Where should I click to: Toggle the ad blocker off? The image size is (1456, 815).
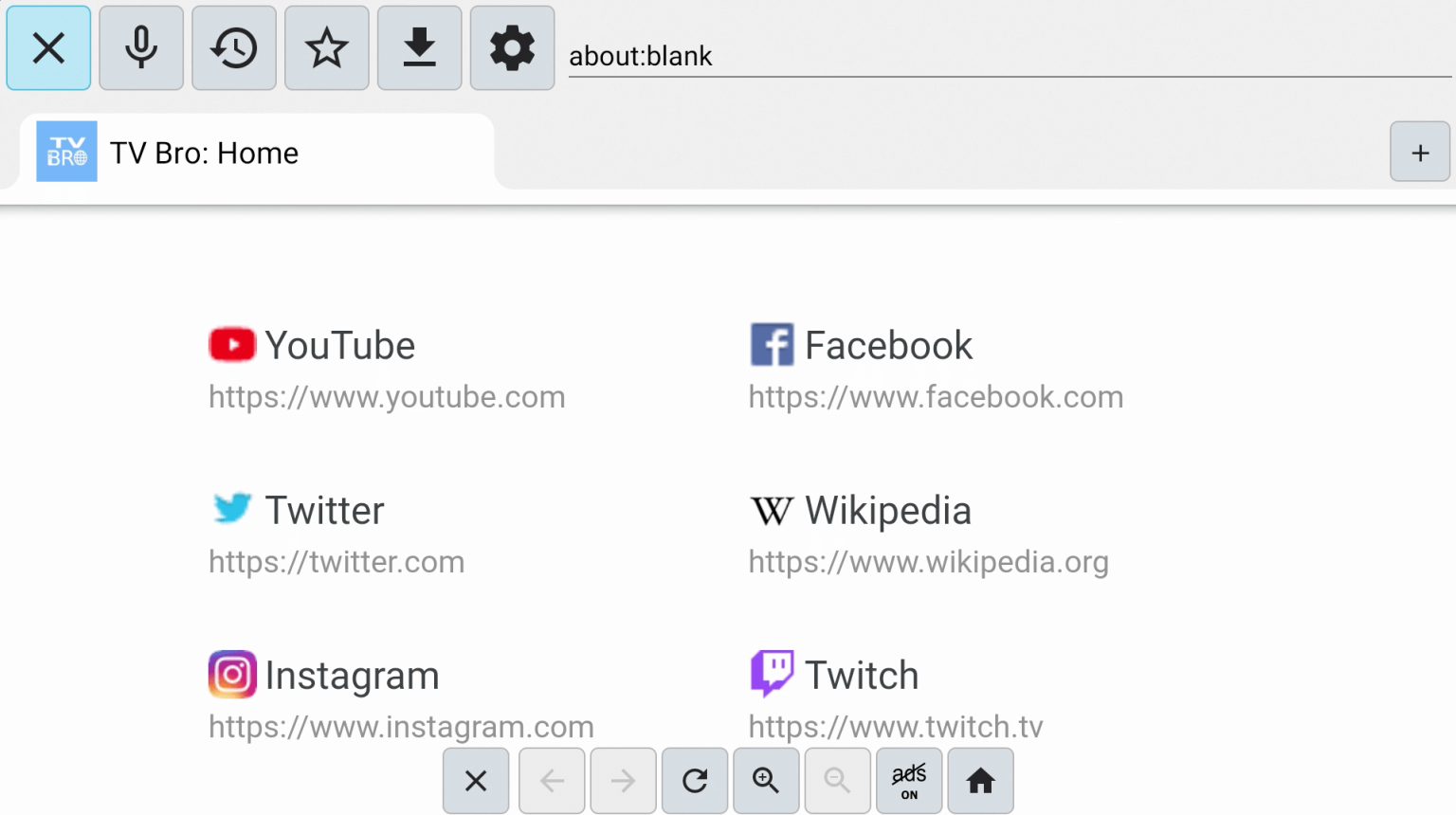tap(908, 781)
